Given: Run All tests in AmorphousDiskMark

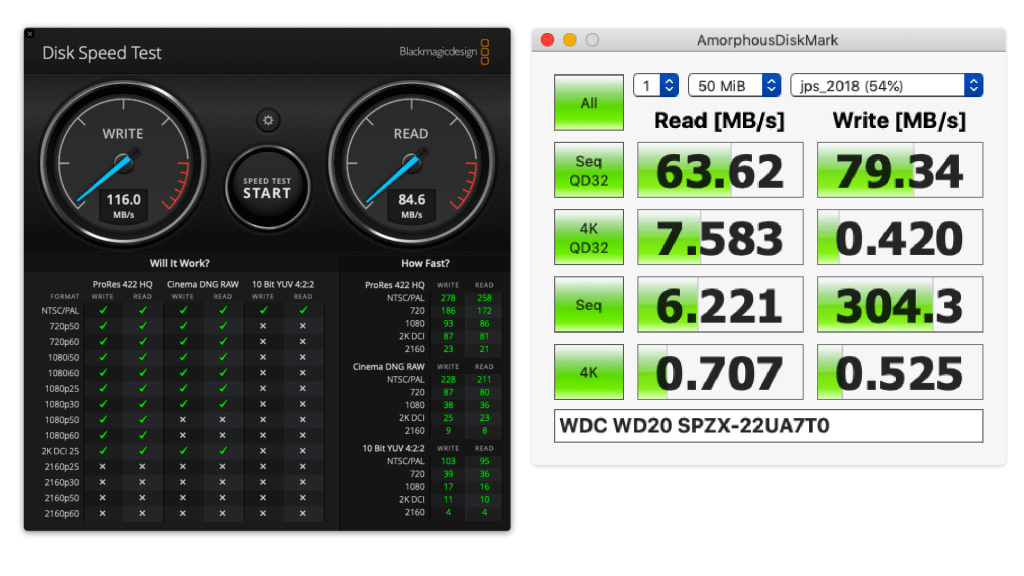Looking at the screenshot, I should (x=588, y=103).
